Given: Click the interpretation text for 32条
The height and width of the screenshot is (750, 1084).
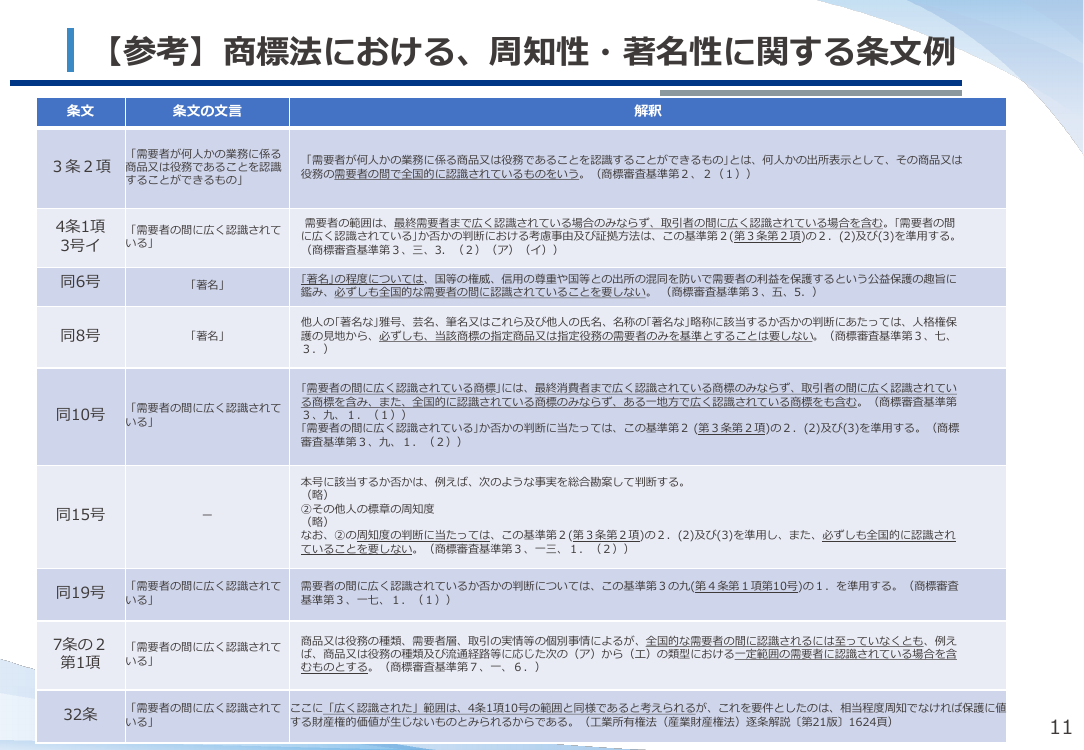Looking at the screenshot, I should [648, 715].
